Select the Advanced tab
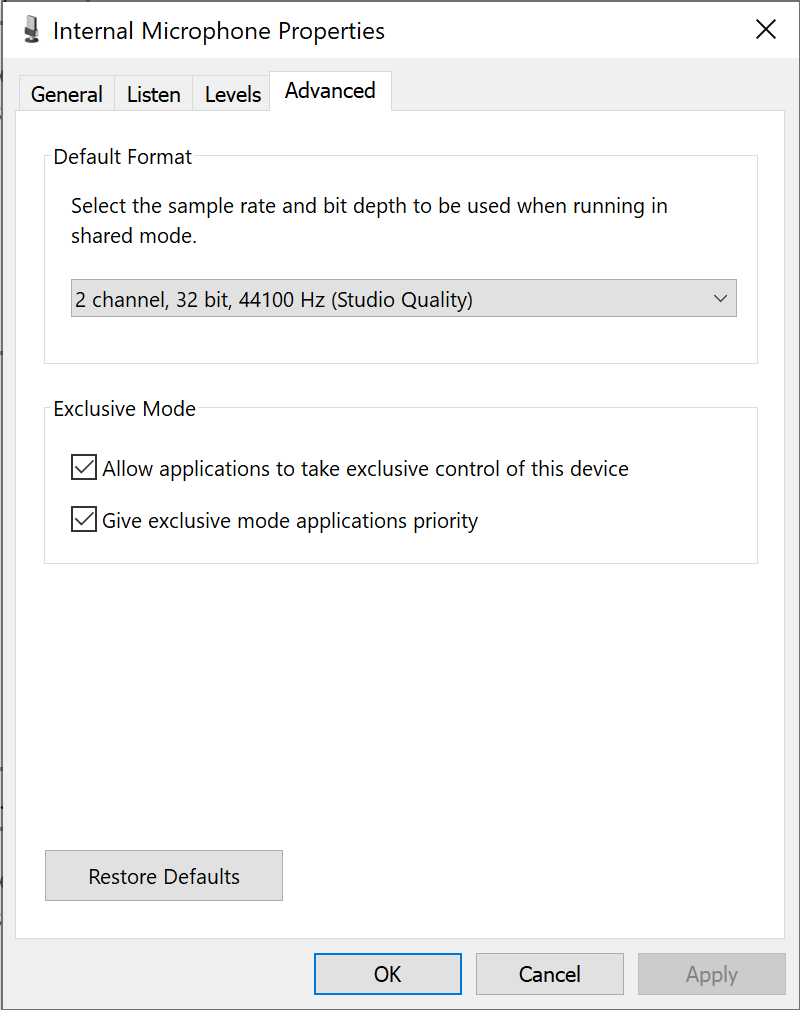Viewport: 800px width, 1010px height. pos(330,91)
